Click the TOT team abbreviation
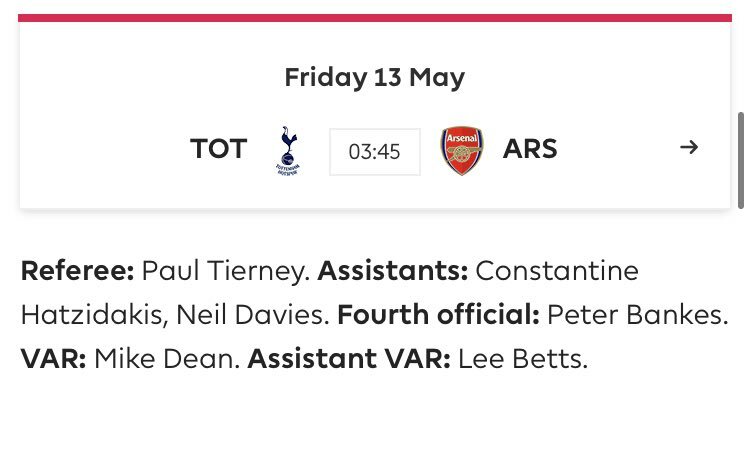 click(218, 149)
